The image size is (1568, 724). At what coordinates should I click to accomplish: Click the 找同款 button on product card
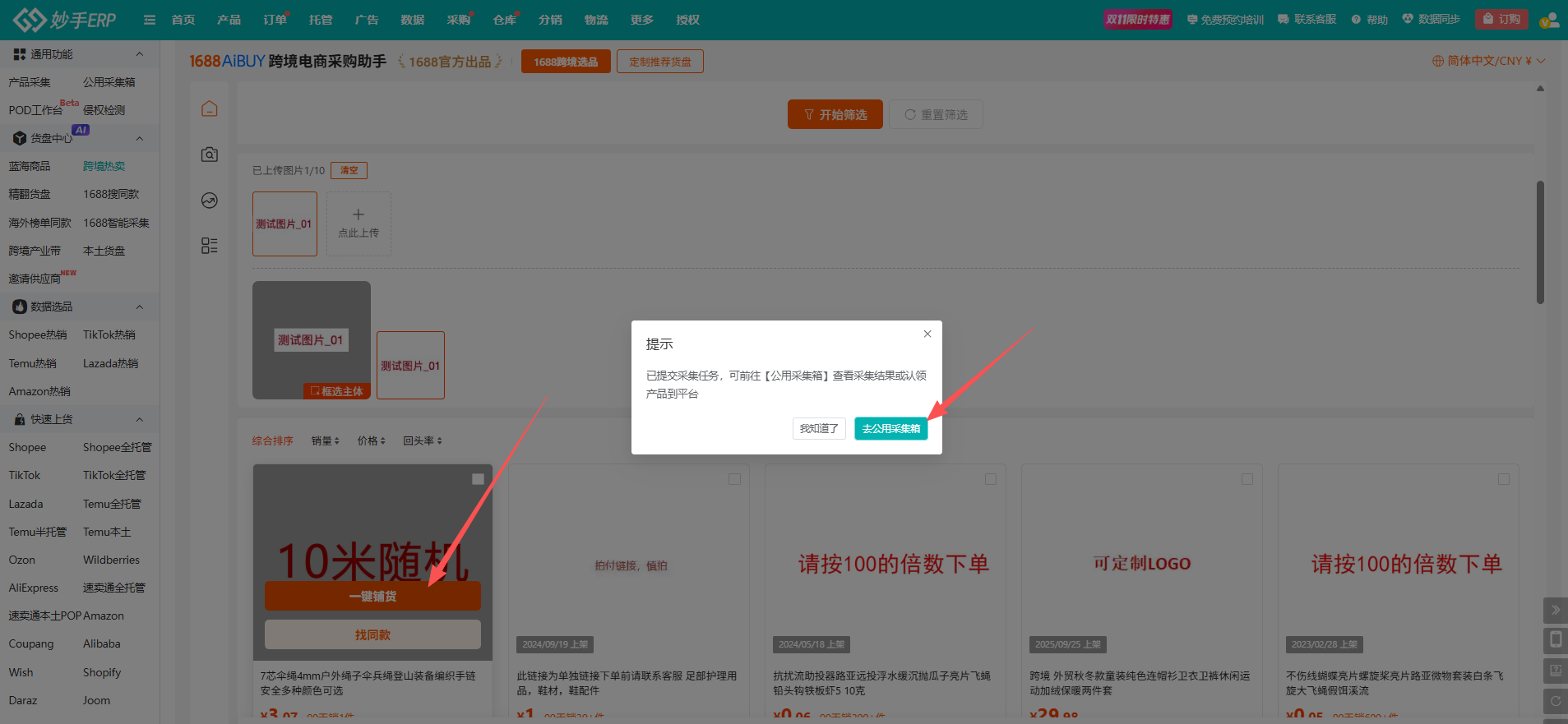click(372, 634)
